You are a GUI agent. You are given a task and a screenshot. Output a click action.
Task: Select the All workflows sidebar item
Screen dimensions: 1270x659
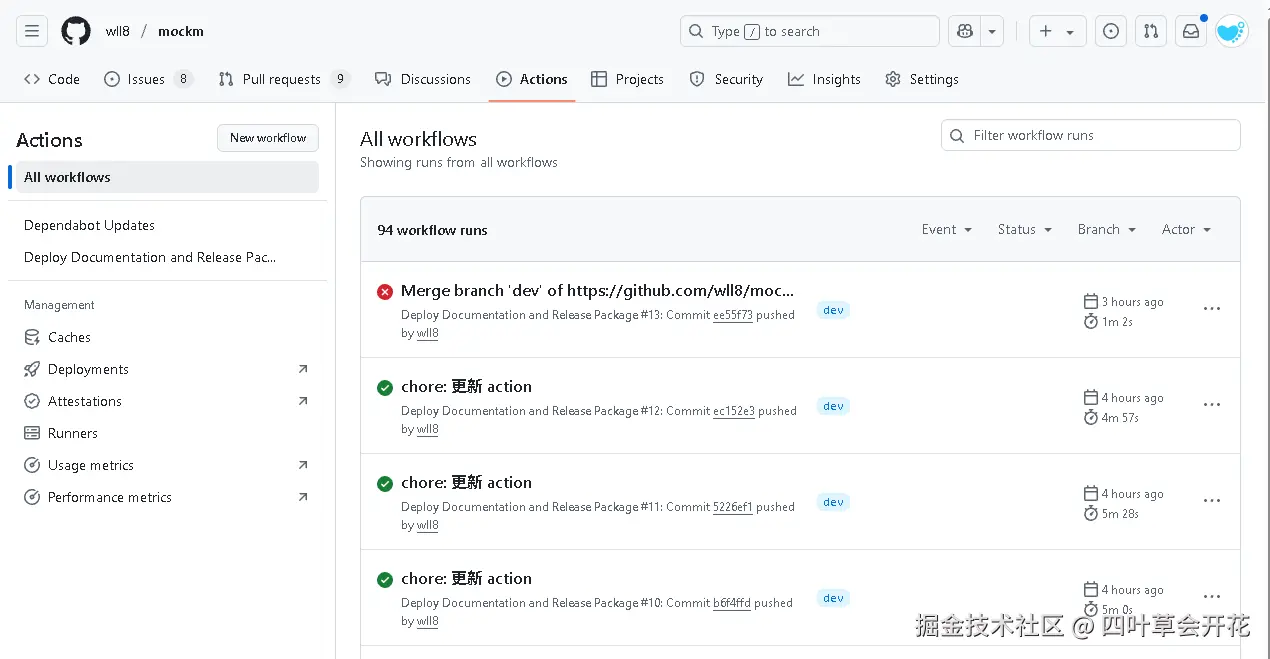pos(67,177)
